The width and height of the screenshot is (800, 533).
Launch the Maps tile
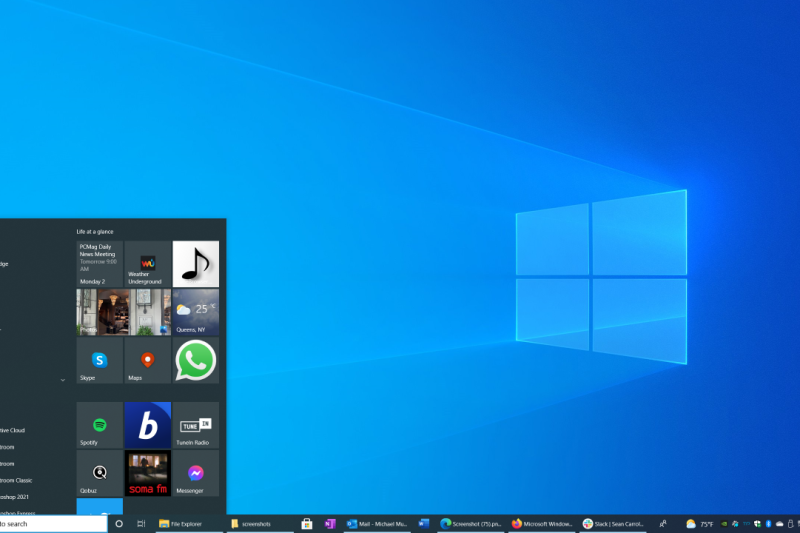tap(147, 361)
